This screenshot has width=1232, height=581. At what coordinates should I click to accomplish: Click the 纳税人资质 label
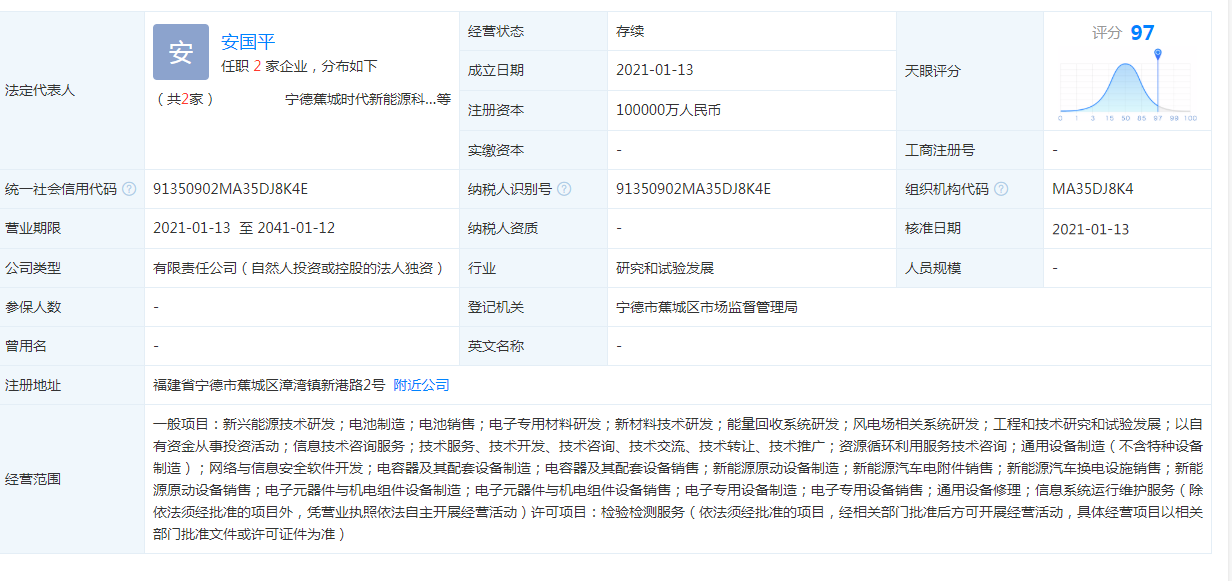tap(503, 228)
